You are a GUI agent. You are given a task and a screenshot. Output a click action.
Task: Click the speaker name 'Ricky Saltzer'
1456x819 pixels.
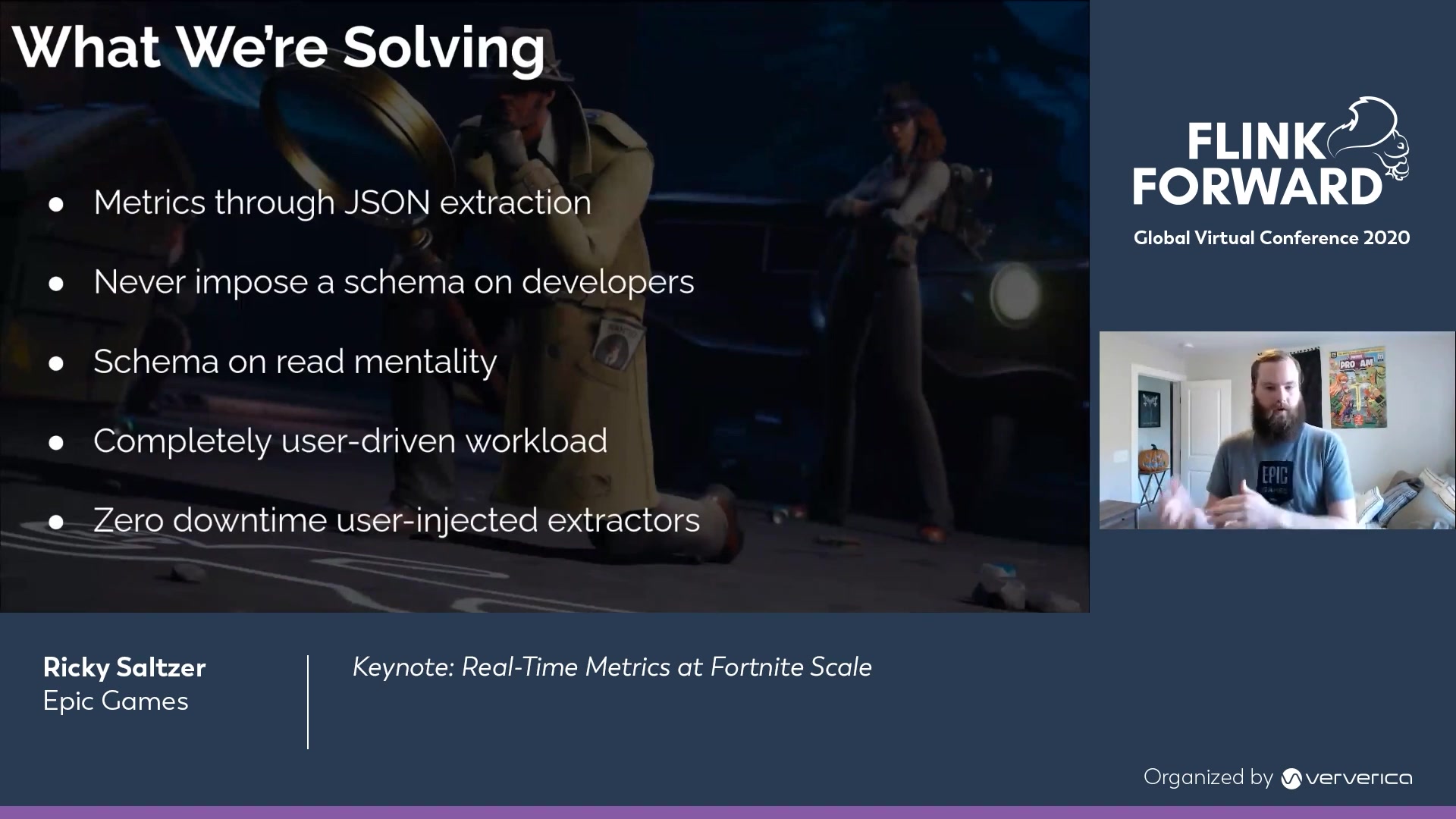[x=124, y=667]
